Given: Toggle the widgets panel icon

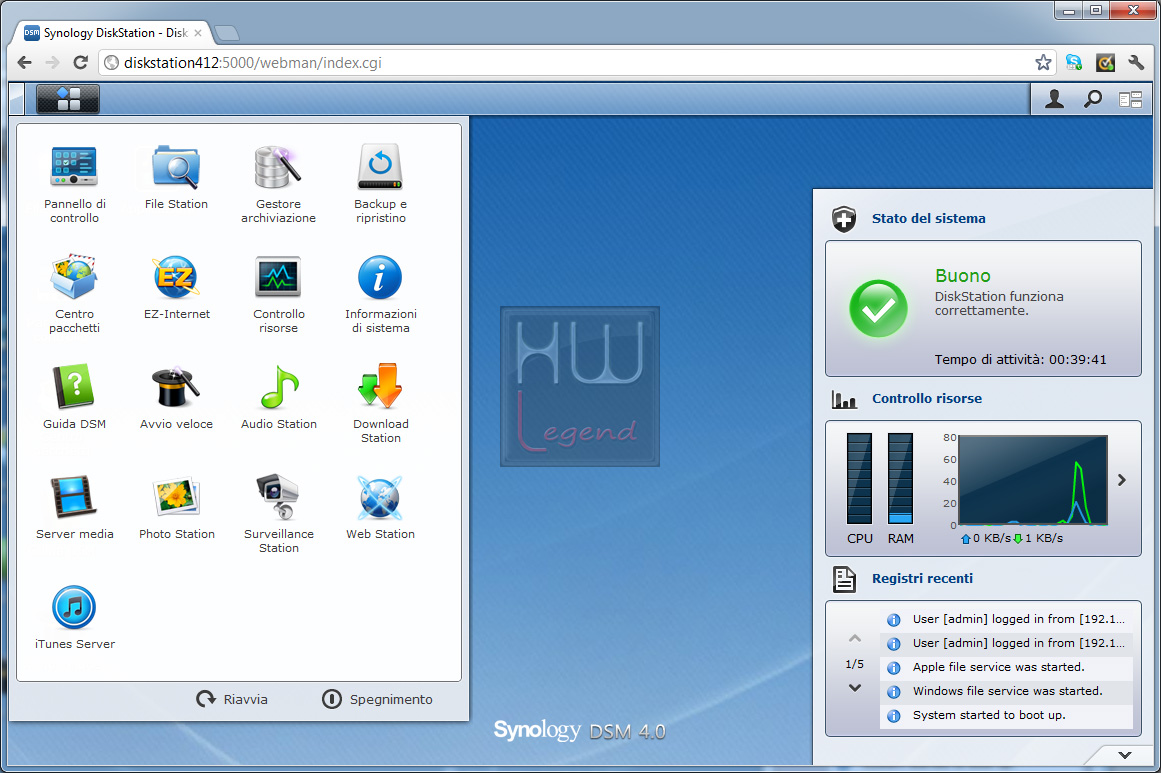Looking at the screenshot, I should click(x=1131, y=99).
